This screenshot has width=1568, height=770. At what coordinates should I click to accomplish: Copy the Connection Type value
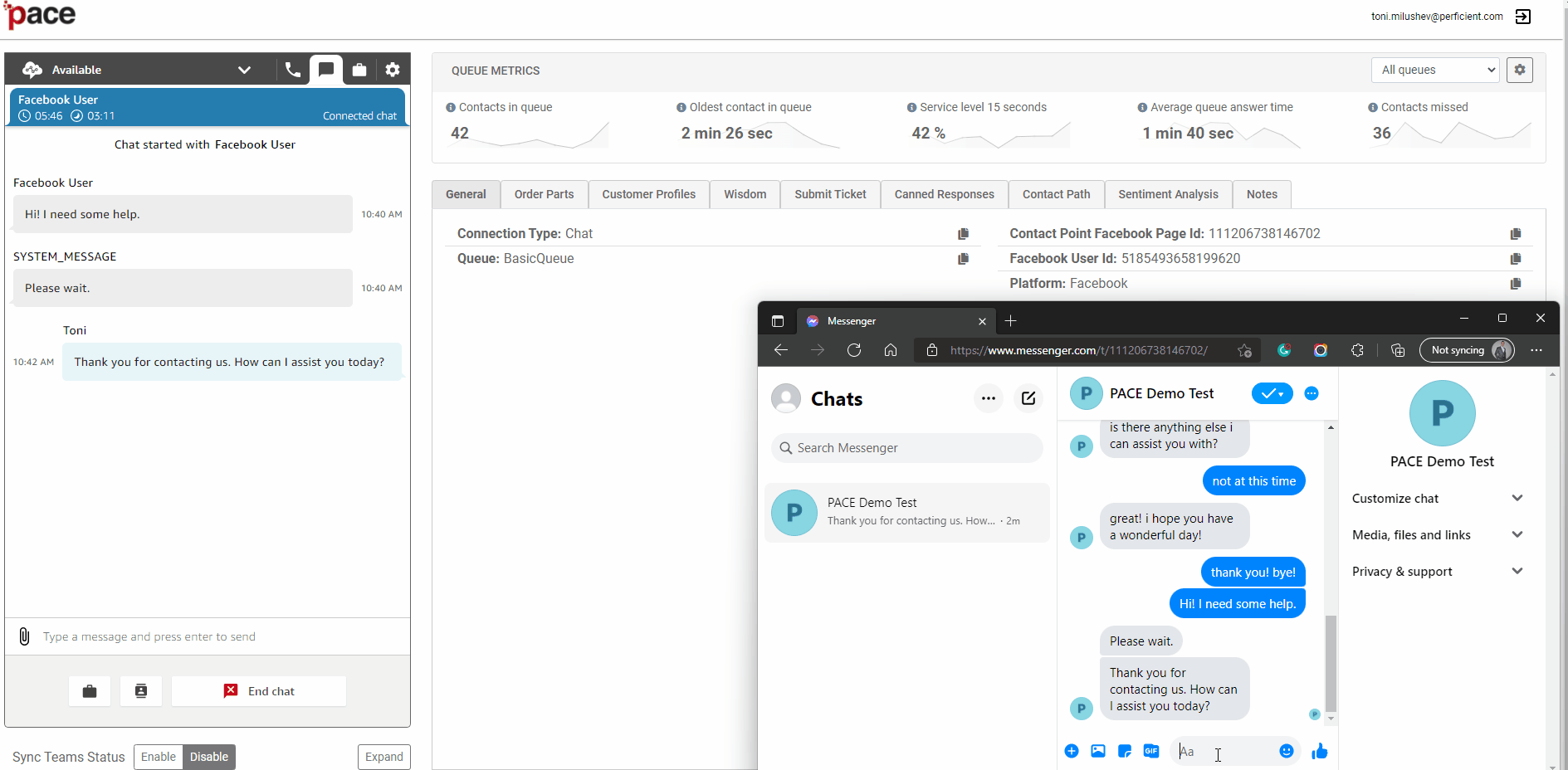[963, 234]
